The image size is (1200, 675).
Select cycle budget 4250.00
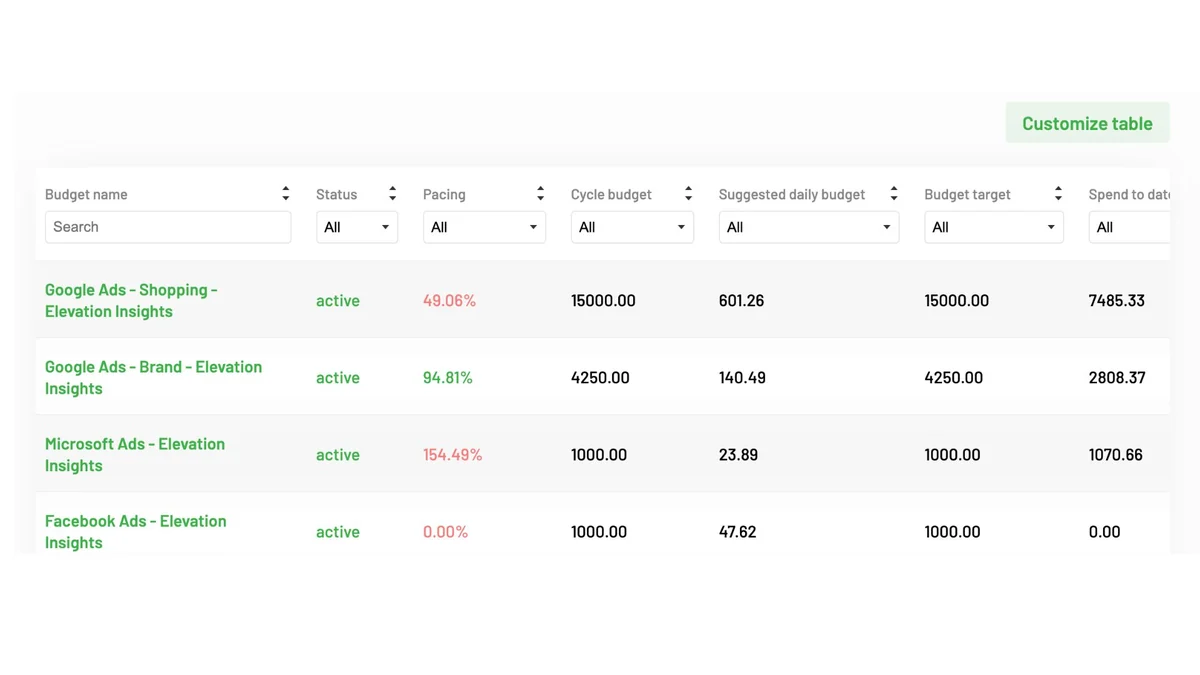[600, 377]
